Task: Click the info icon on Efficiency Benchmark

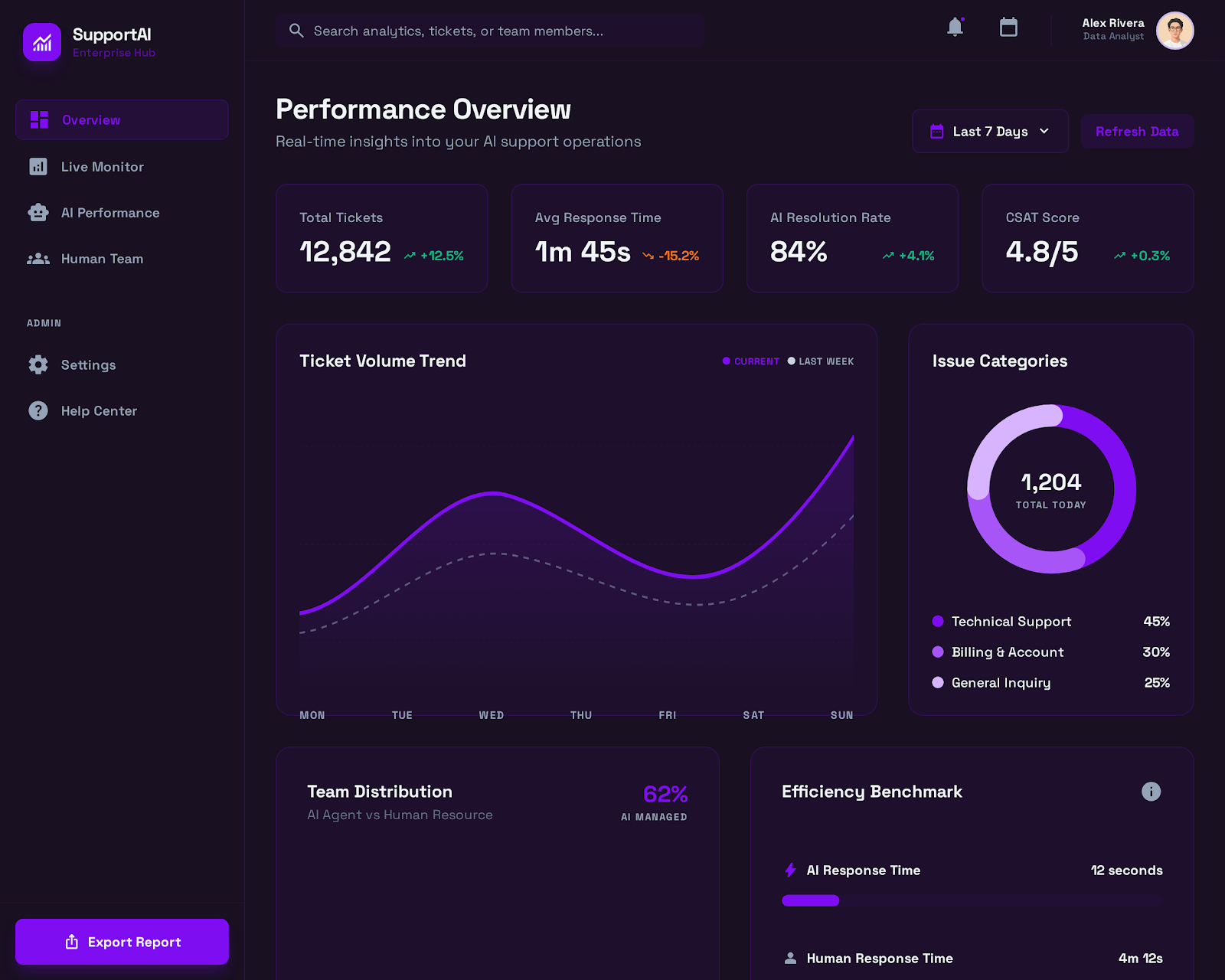Action: (1151, 792)
